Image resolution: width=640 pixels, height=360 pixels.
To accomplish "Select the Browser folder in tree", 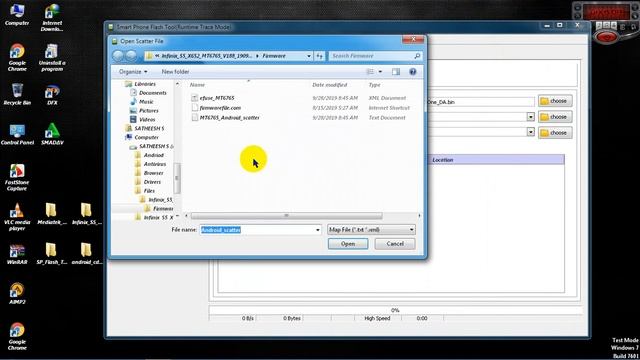I will point(153,173).
